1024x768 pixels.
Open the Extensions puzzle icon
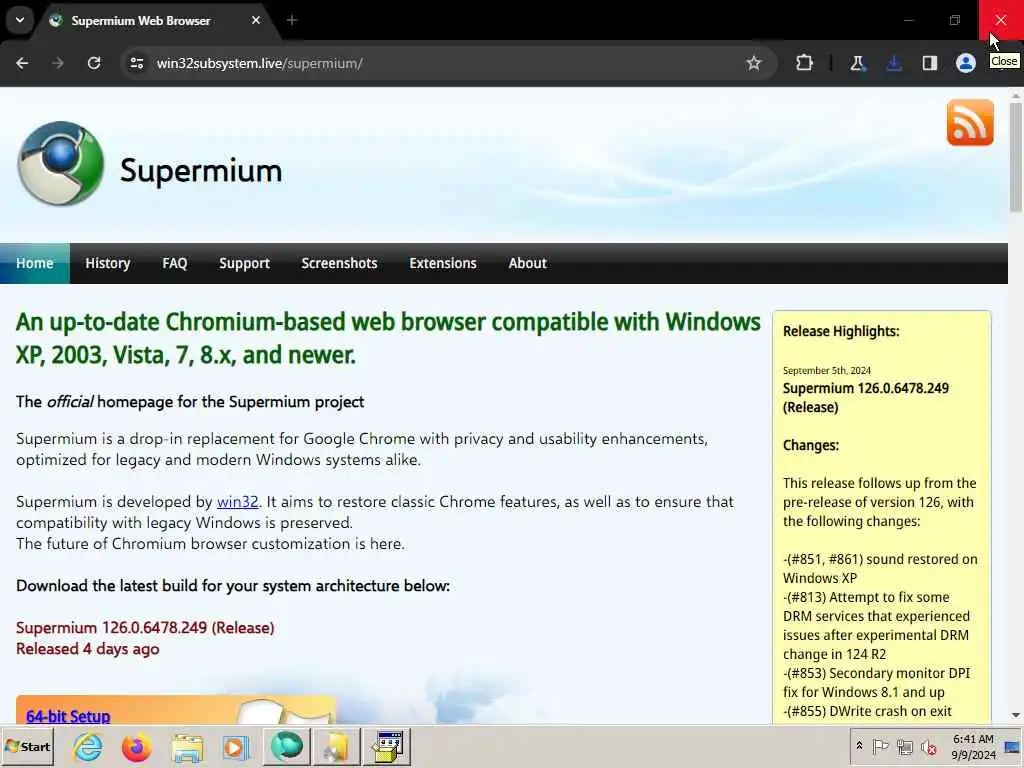tap(805, 63)
